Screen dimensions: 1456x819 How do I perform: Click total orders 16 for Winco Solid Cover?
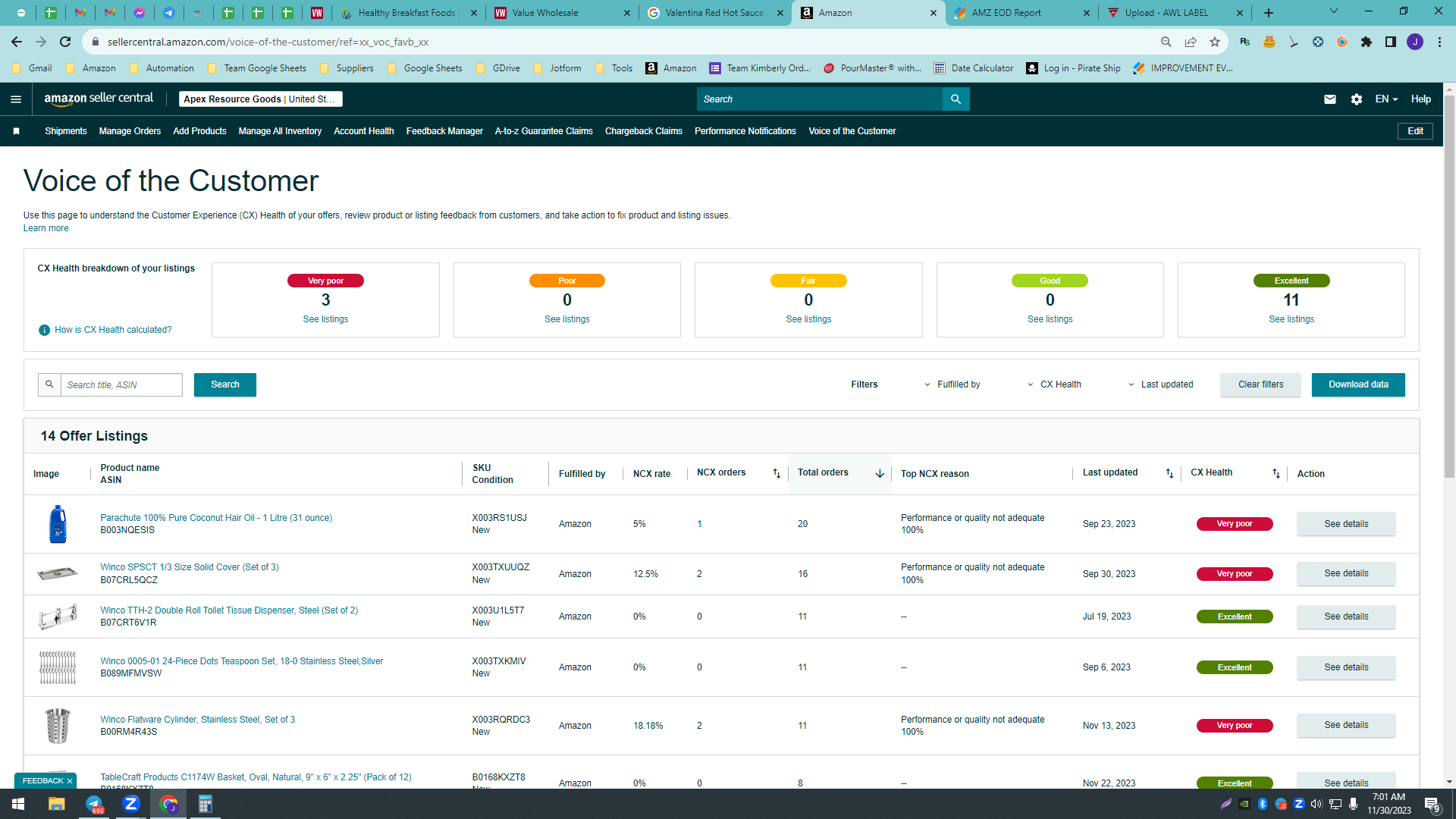pyautogui.click(x=802, y=574)
